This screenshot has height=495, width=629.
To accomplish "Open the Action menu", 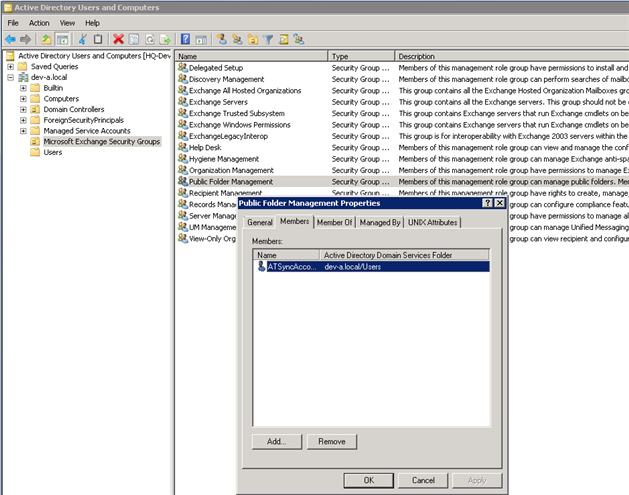I will pos(39,22).
